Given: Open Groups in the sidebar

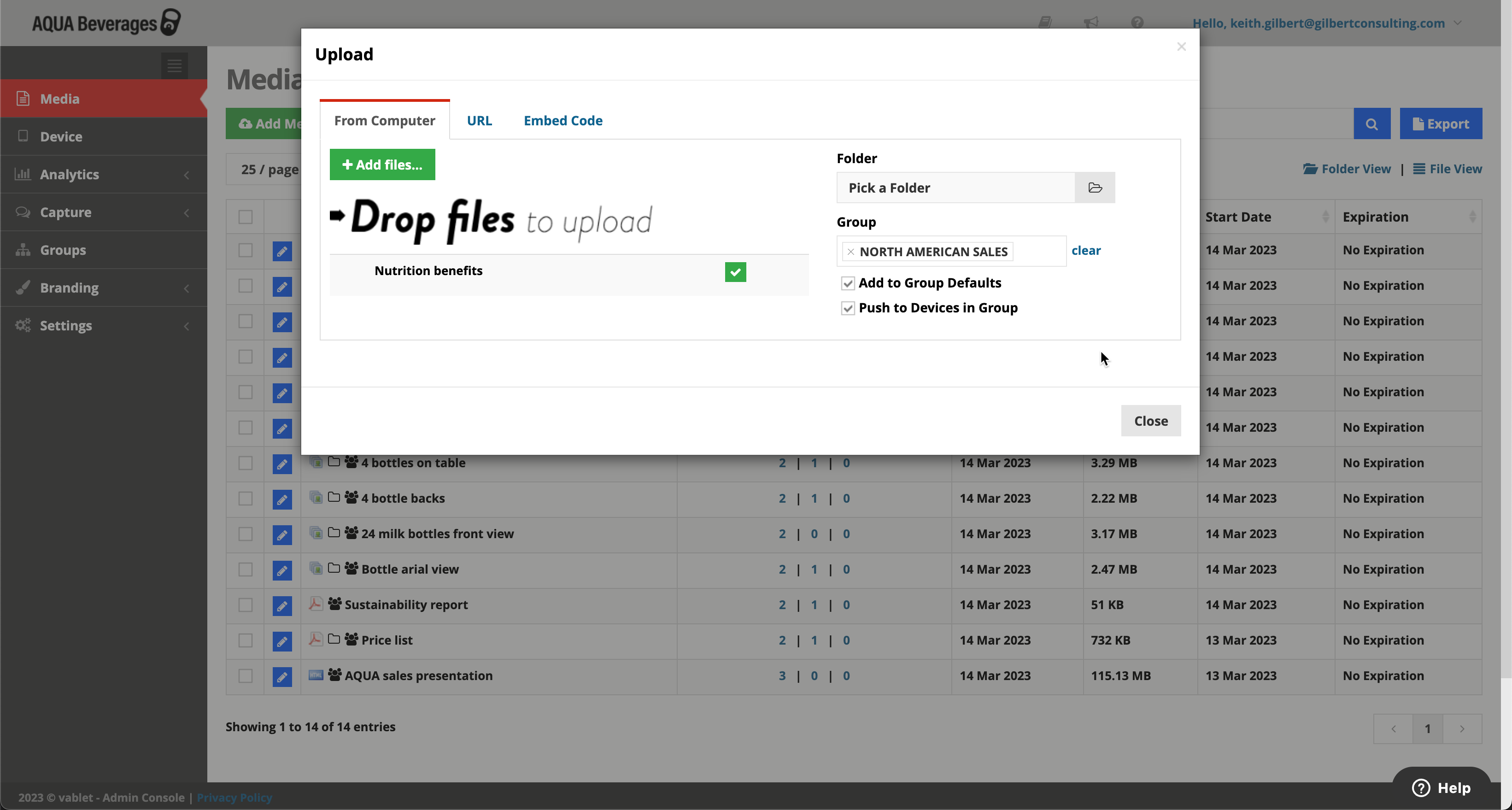Looking at the screenshot, I should 103,250.
